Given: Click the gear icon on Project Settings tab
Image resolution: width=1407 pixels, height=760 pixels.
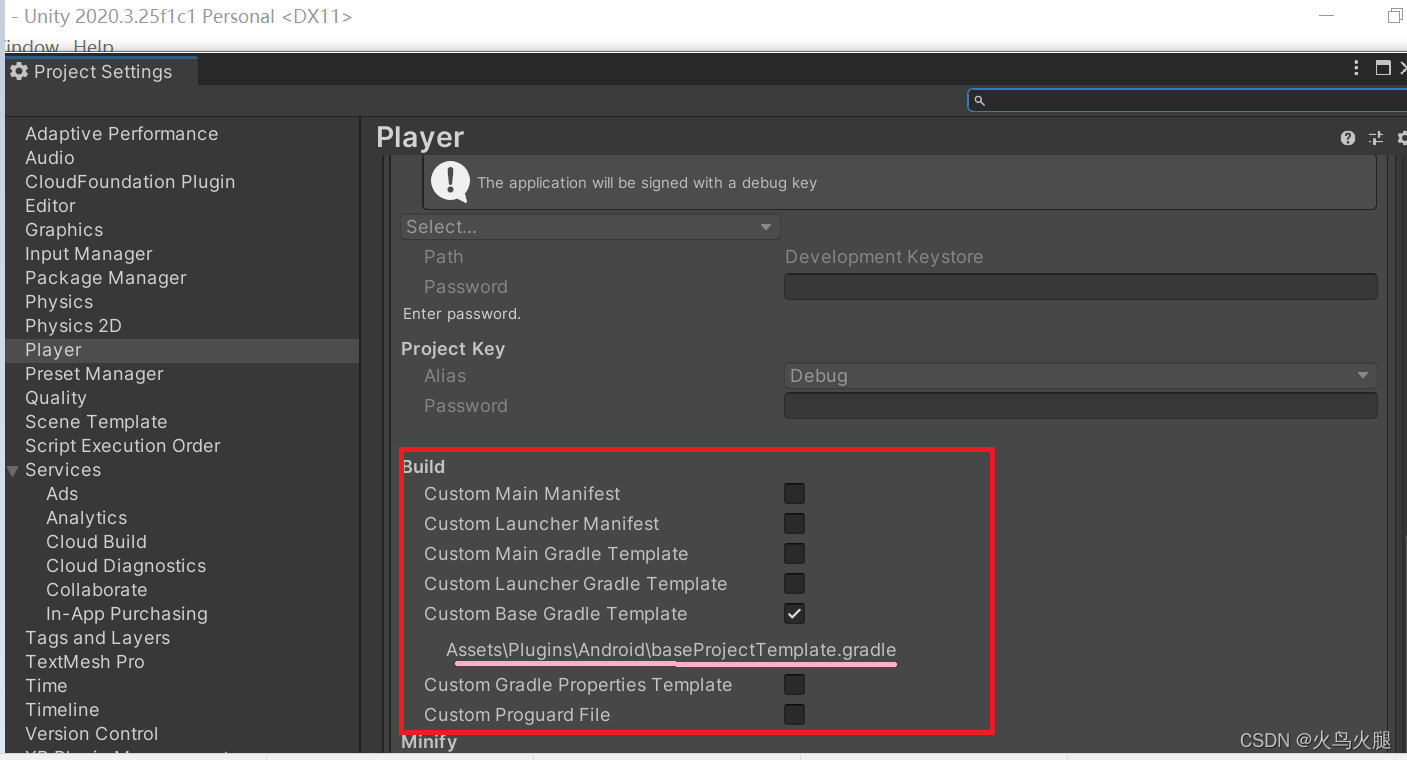Looking at the screenshot, I should tap(18, 71).
